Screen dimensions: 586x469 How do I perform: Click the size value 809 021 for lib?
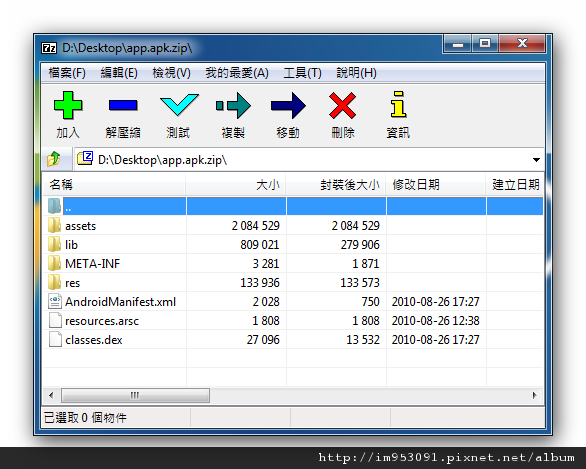click(260, 245)
